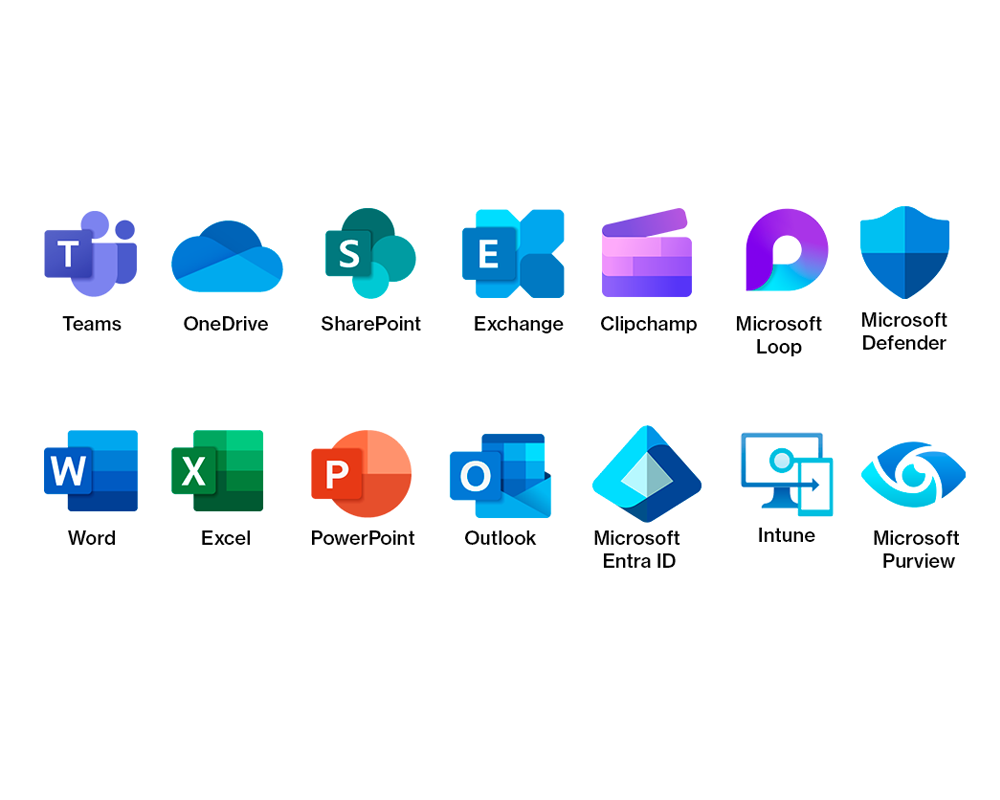Click the "Outlook" text label
The width and height of the screenshot is (1000, 800).
[500, 538]
